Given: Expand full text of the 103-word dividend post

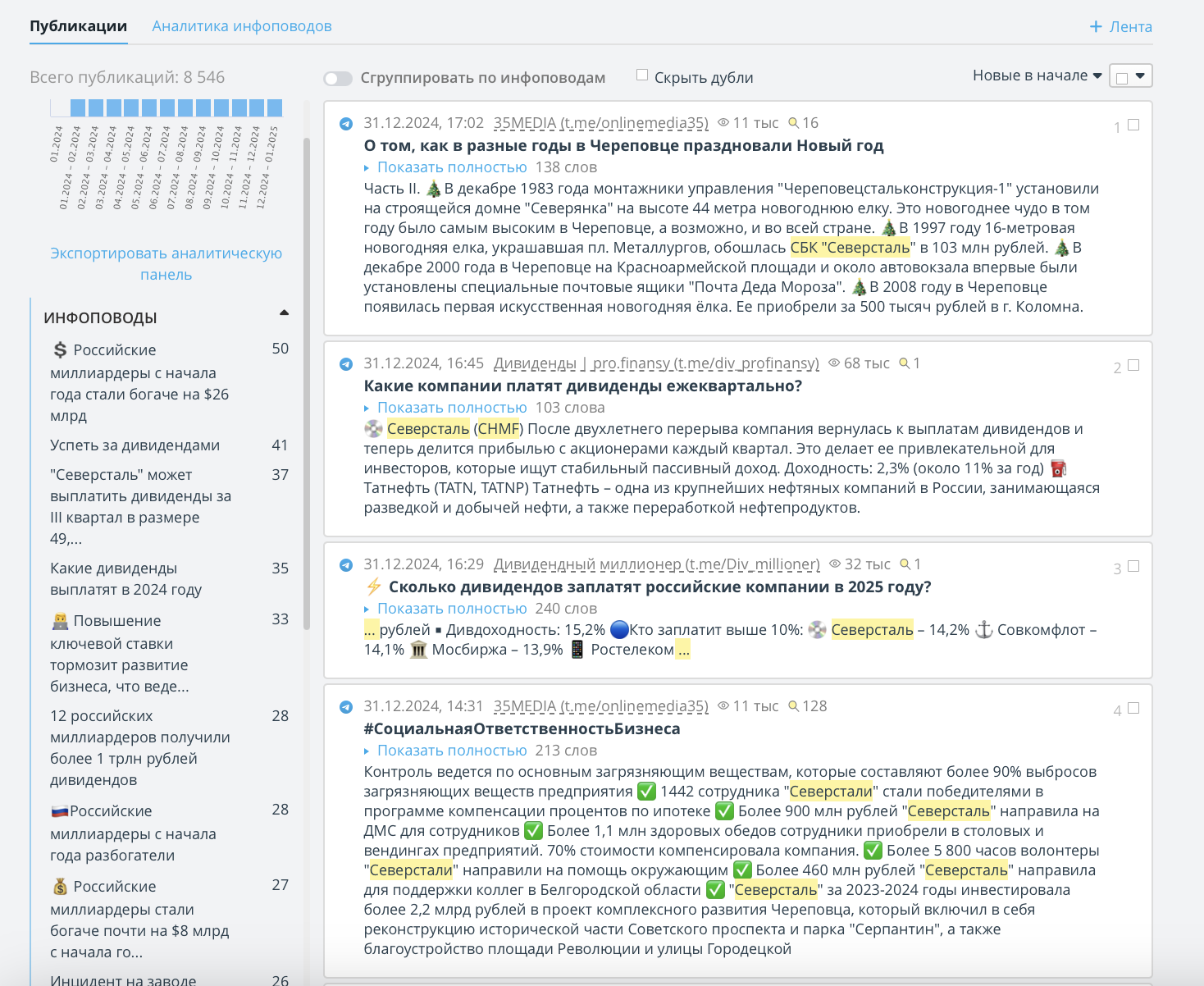Looking at the screenshot, I should click(x=452, y=408).
